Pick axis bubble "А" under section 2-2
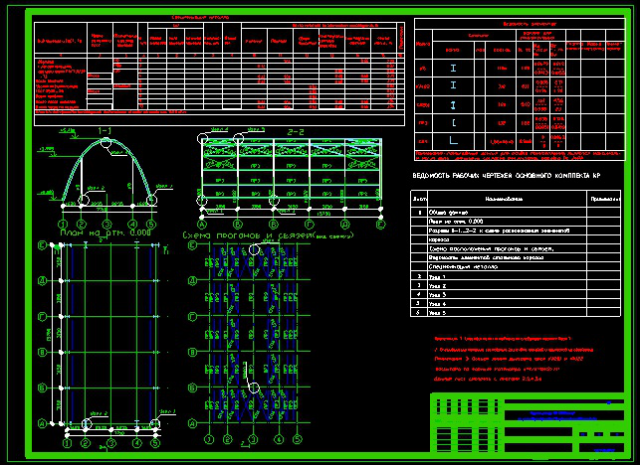The image size is (640, 465). [x=202, y=224]
